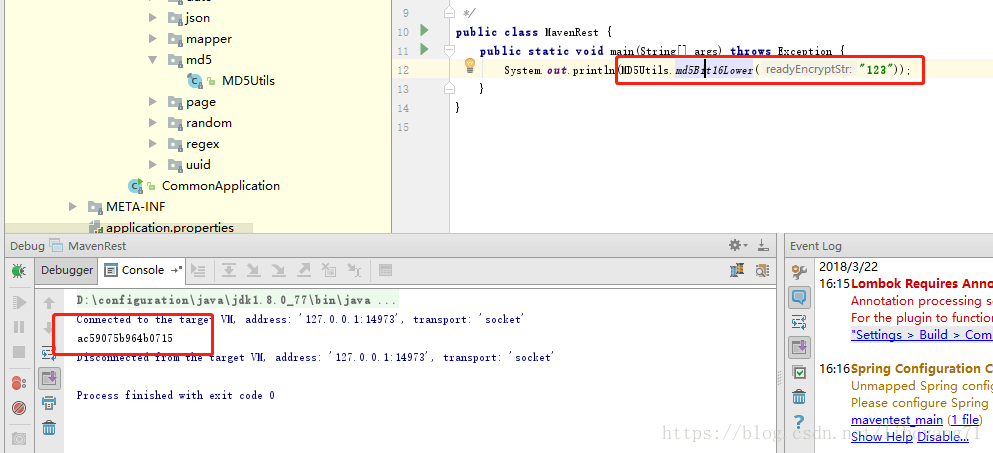Screen dimensions: 993x453
Task: Click the Up the Stack Trace arrow
Action: 49,303
